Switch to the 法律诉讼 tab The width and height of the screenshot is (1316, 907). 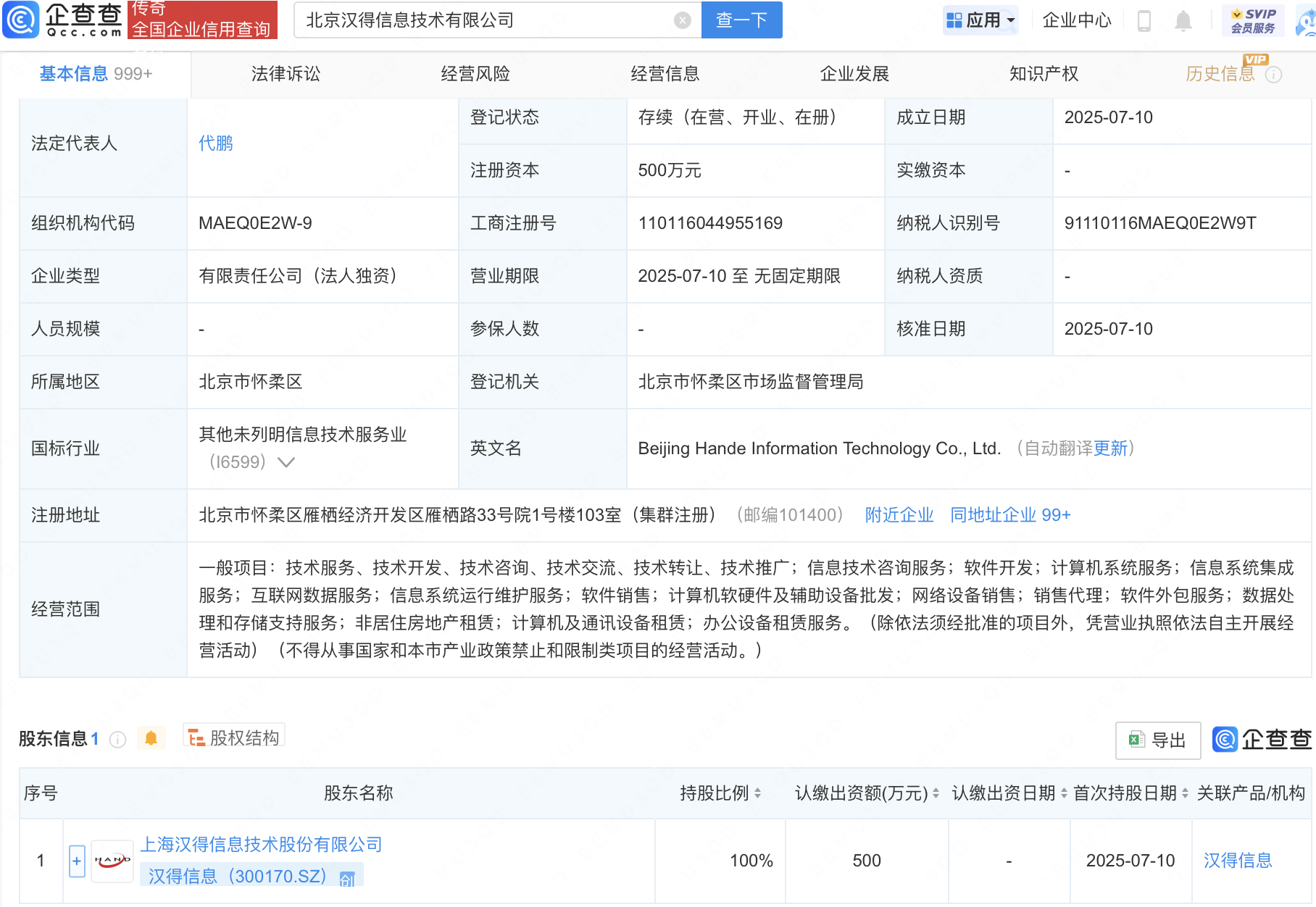286,73
